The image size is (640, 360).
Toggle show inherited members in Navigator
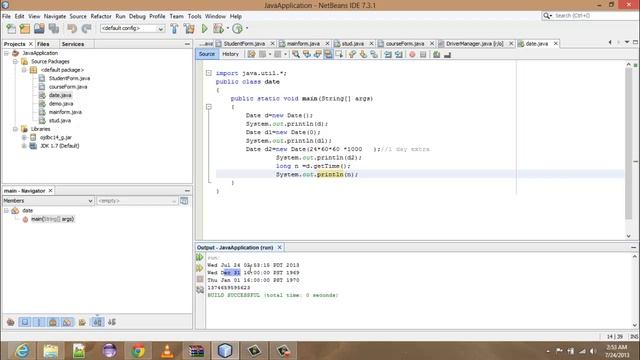coord(11,322)
